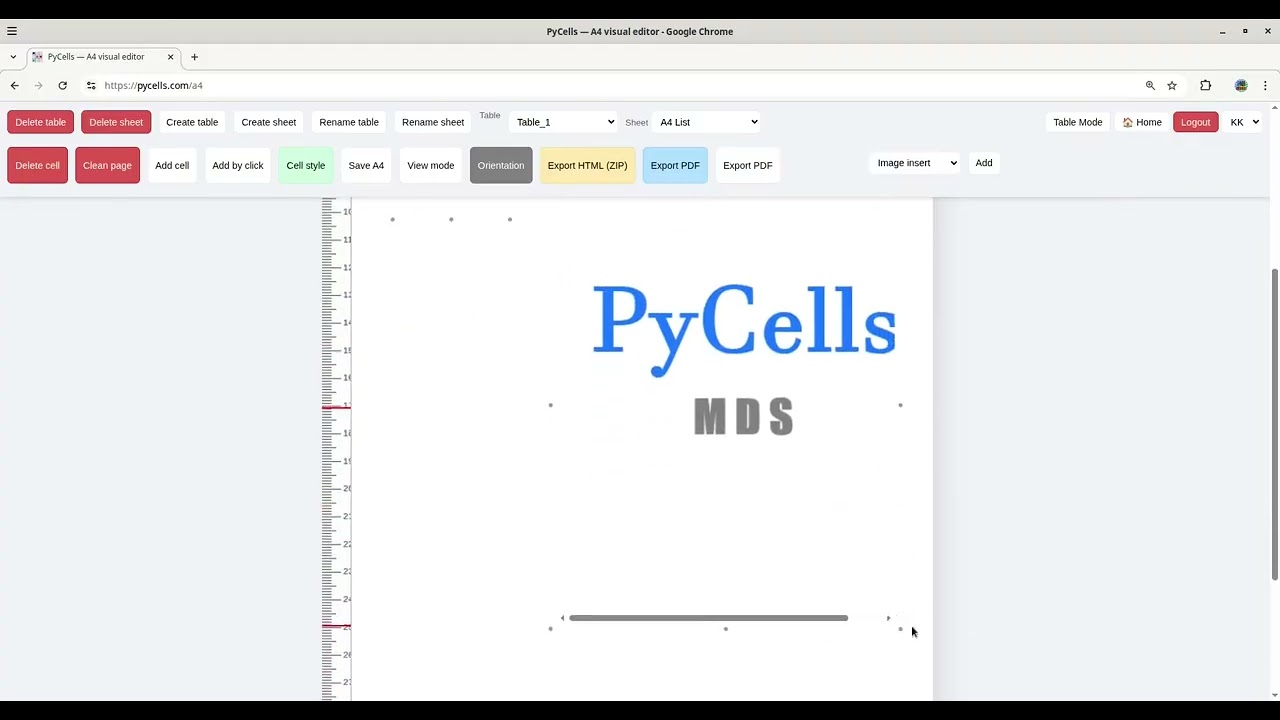Close the PyCells tab
Image resolution: width=1280 pixels, height=720 pixels.
point(170,57)
